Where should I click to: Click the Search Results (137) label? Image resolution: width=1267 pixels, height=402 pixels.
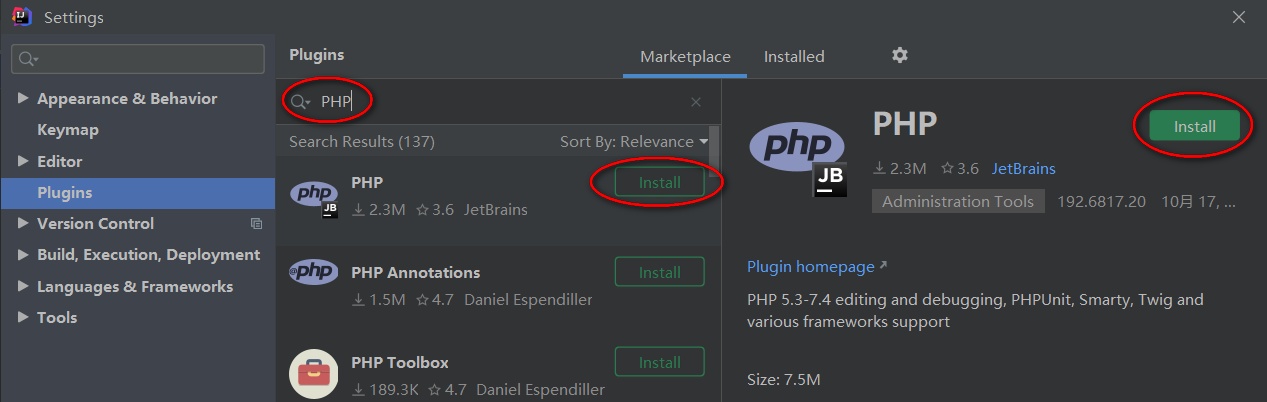click(362, 142)
